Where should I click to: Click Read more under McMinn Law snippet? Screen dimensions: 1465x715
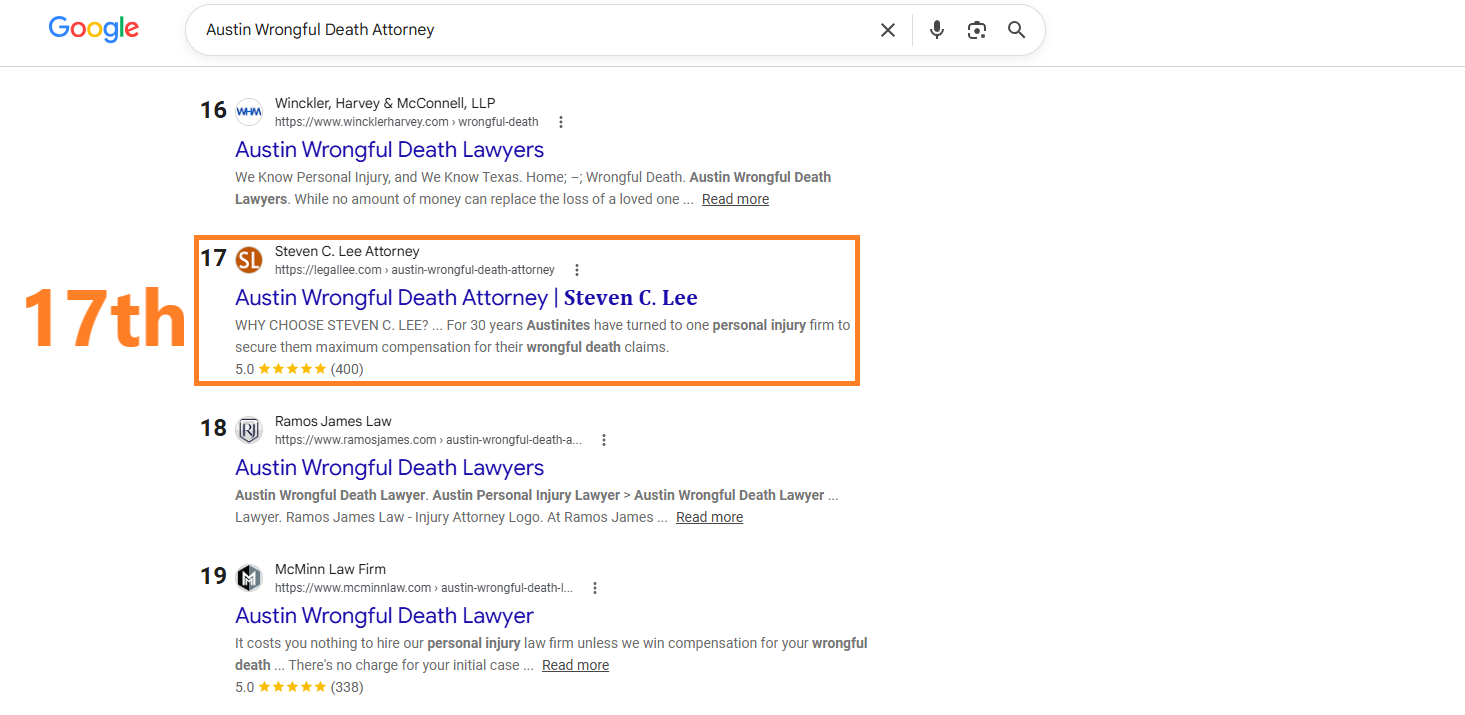coord(575,665)
